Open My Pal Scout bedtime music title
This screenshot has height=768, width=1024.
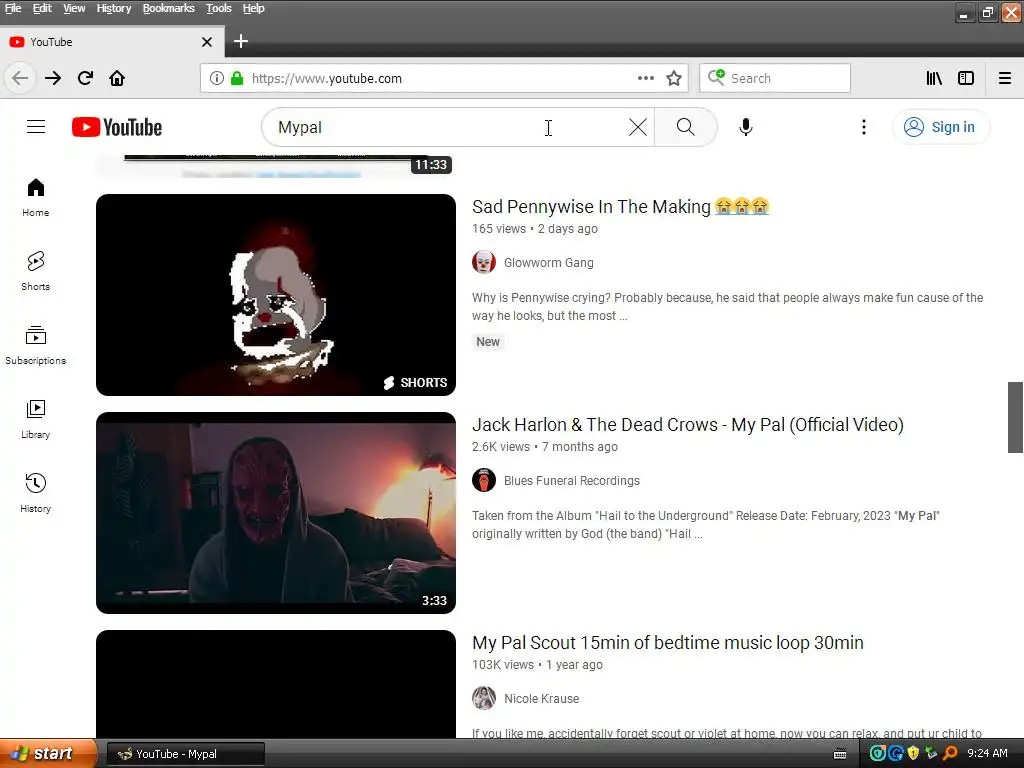click(667, 643)
